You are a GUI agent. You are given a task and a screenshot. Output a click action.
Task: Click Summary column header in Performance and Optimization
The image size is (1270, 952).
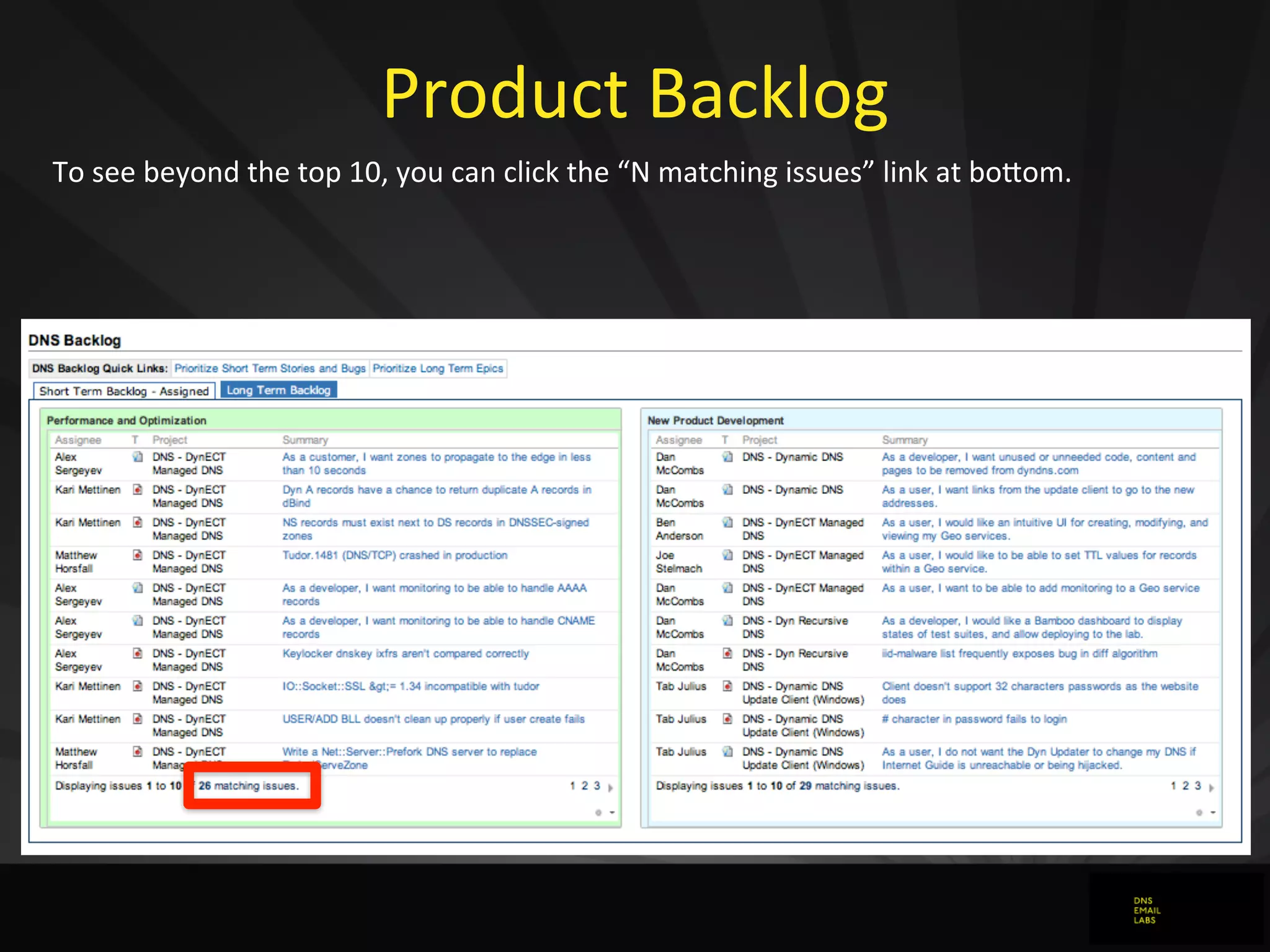pyautogui.click(x=305, y=440)
